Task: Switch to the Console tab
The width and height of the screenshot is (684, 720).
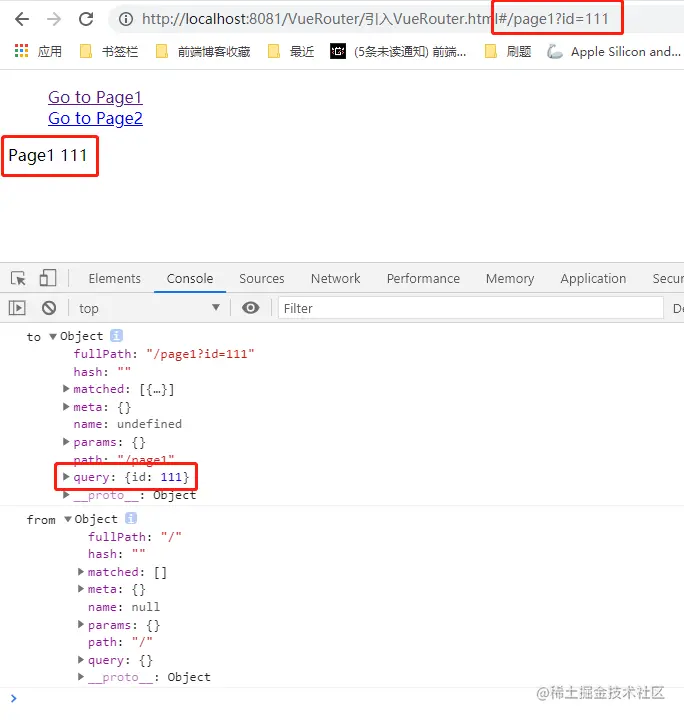Action: 190,278
